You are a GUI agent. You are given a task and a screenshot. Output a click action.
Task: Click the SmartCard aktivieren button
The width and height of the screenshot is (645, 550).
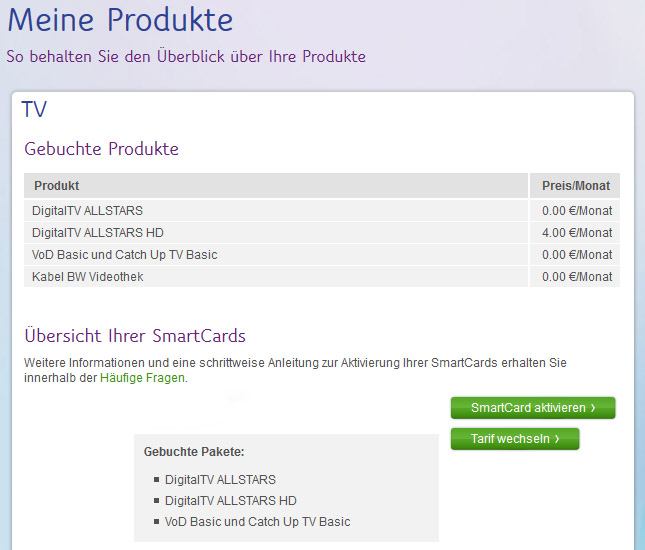tap(532, 408)
